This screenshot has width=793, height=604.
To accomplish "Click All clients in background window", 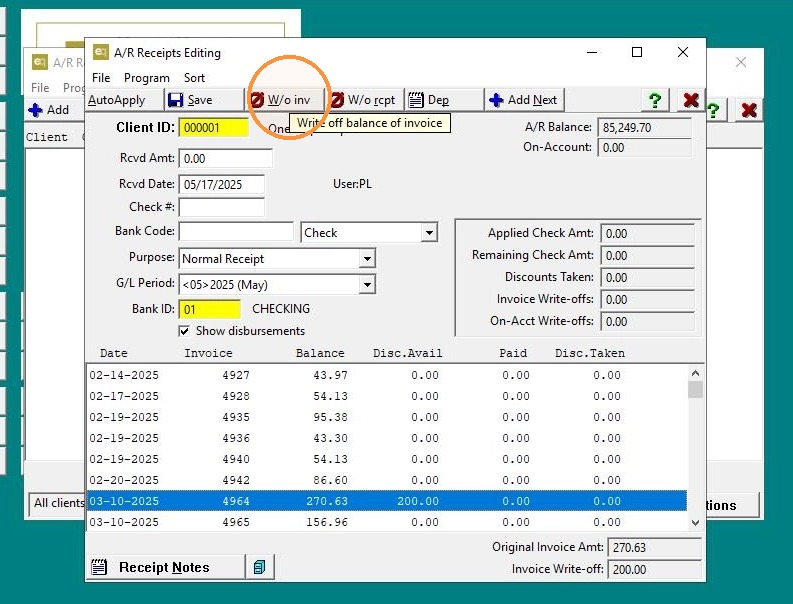I will tap(59, 503).
